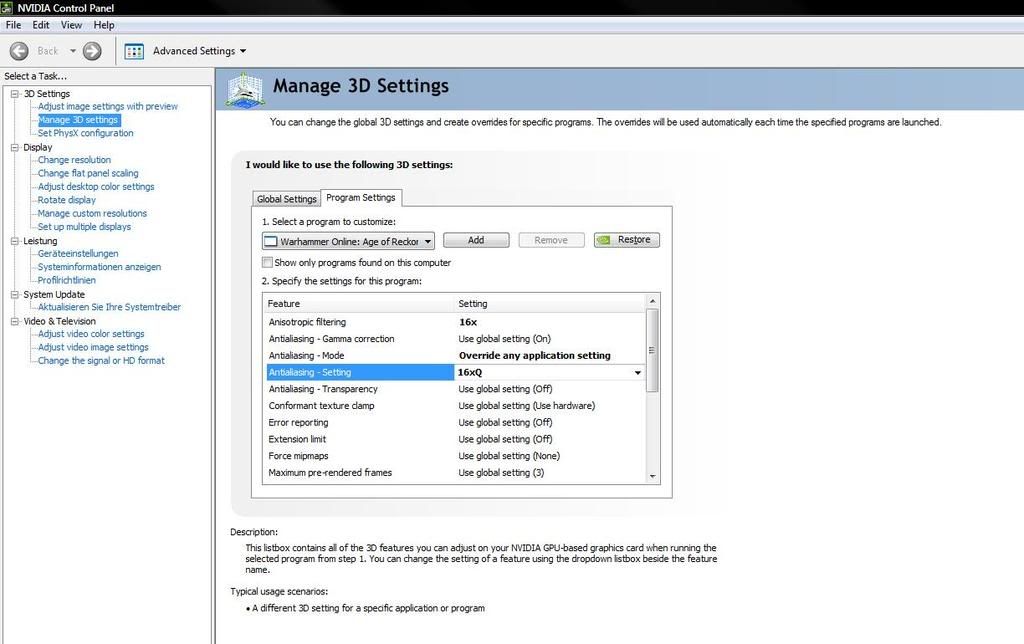The width and height of the screenshot is (1024, 644).
Task: Open Rotate display task
Action: [x=67, y=201]
